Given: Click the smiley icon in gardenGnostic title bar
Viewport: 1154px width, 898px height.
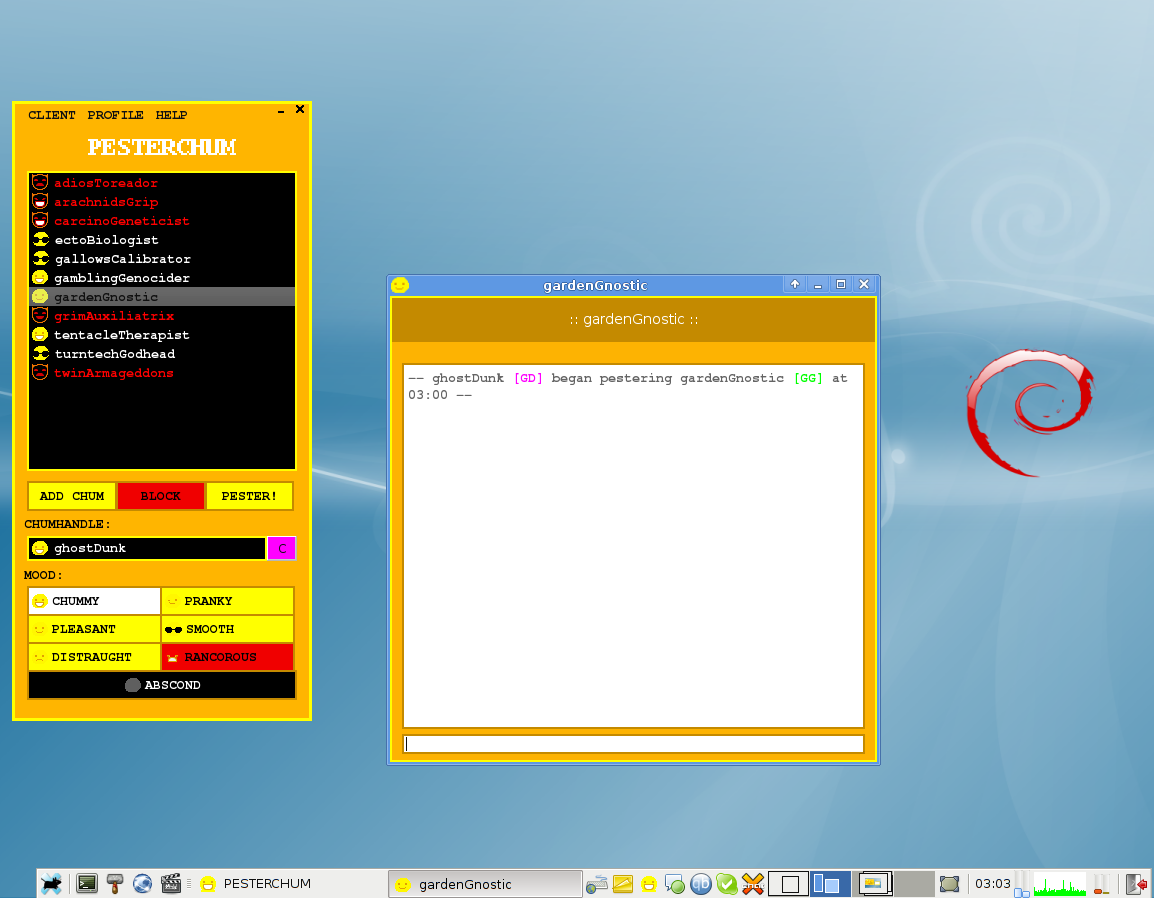Looking at the screenshot, I should coord(400,285).
